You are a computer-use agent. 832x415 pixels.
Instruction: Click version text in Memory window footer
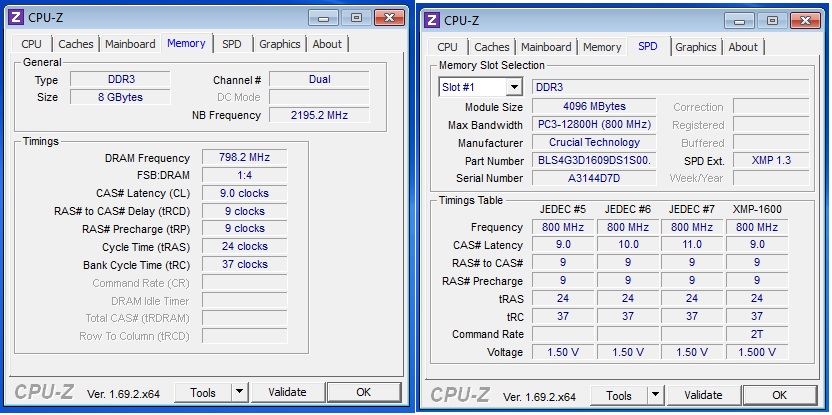(x=124, y=394)
